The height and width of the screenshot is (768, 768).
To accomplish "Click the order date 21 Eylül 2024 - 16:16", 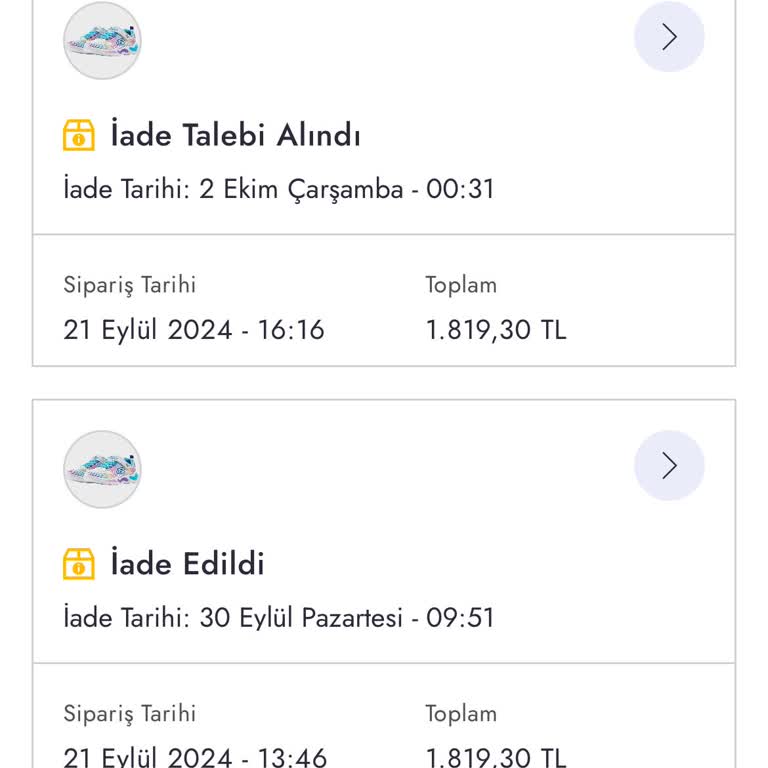I will [194, 330].
